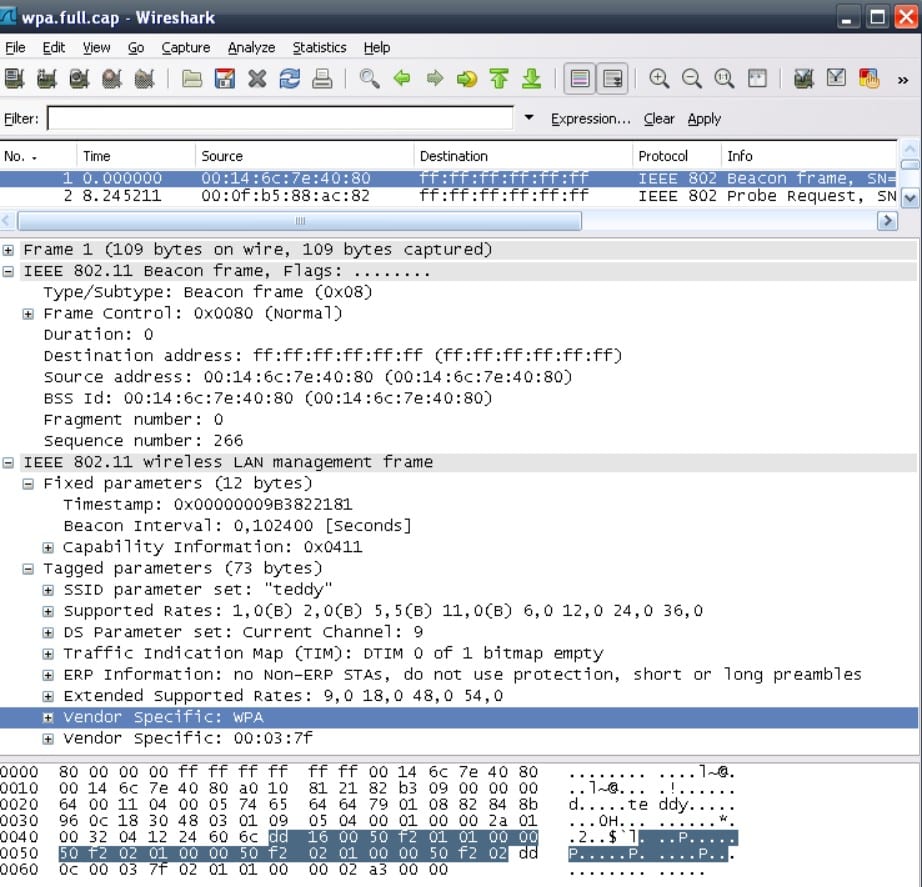Print packets printer icon
Viewport: 922px width, 887px height.
(x=322, y=78)
